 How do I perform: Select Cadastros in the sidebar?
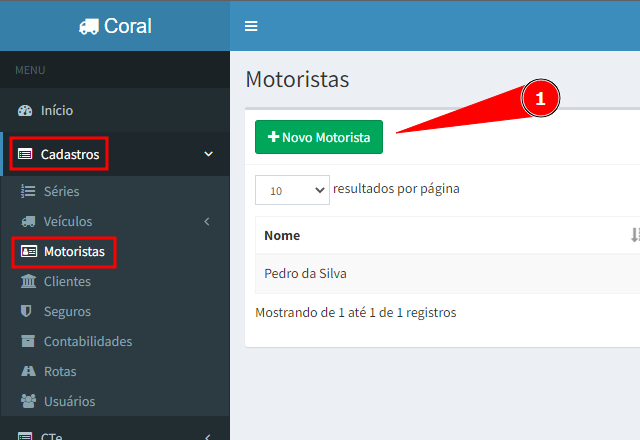pyautogui.click(x=69, y=154)
